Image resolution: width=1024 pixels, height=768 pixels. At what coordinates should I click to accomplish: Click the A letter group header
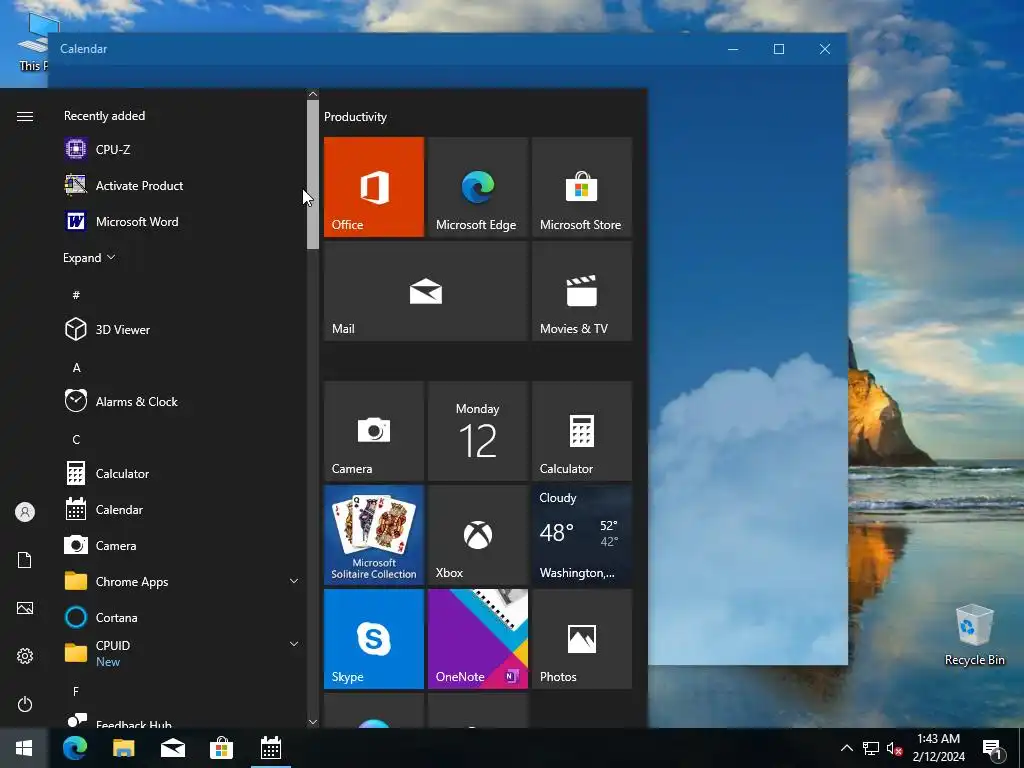pyautogui.click(x=76, y=368)
